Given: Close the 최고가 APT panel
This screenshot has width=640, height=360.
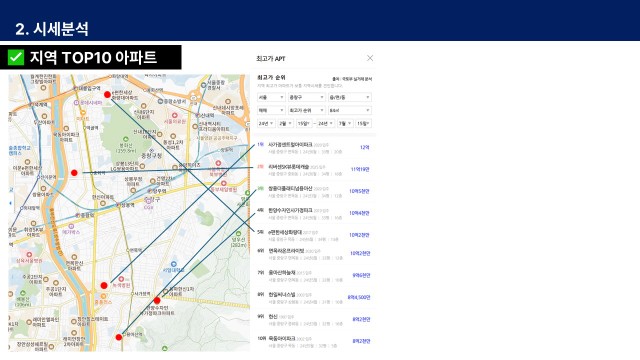Looking at the screenshot, I should coord(370,58).
